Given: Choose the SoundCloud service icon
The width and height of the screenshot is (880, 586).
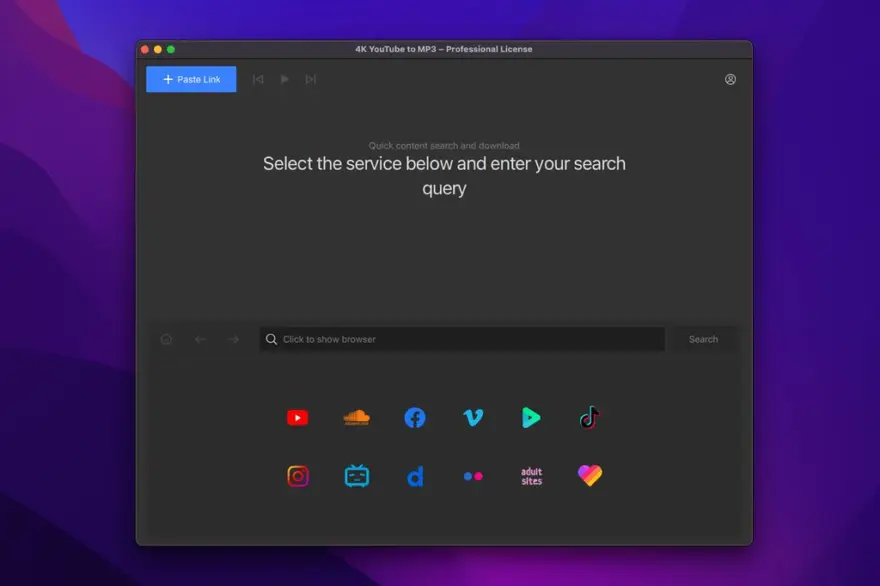Looking at the screenshot, I should (x=356, y=418).
